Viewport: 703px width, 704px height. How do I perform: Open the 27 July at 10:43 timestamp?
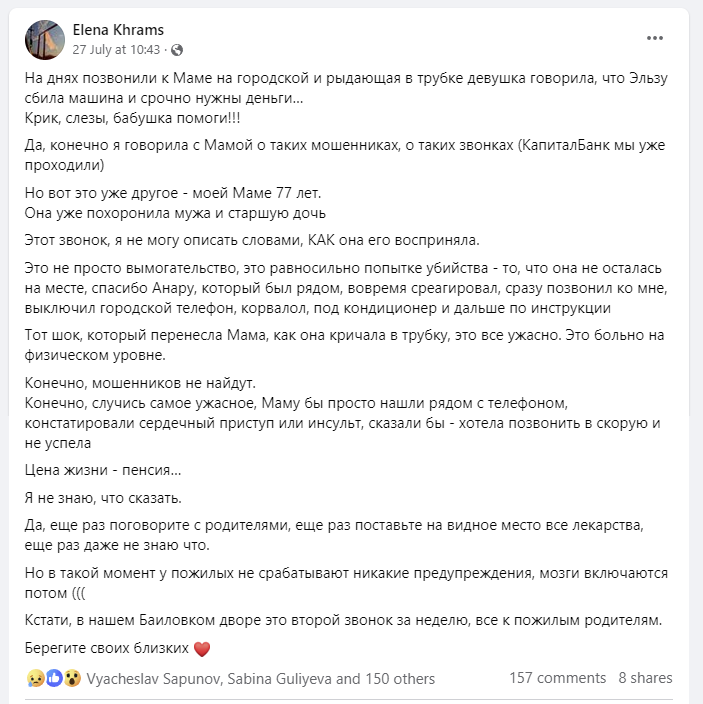(116, 49)
